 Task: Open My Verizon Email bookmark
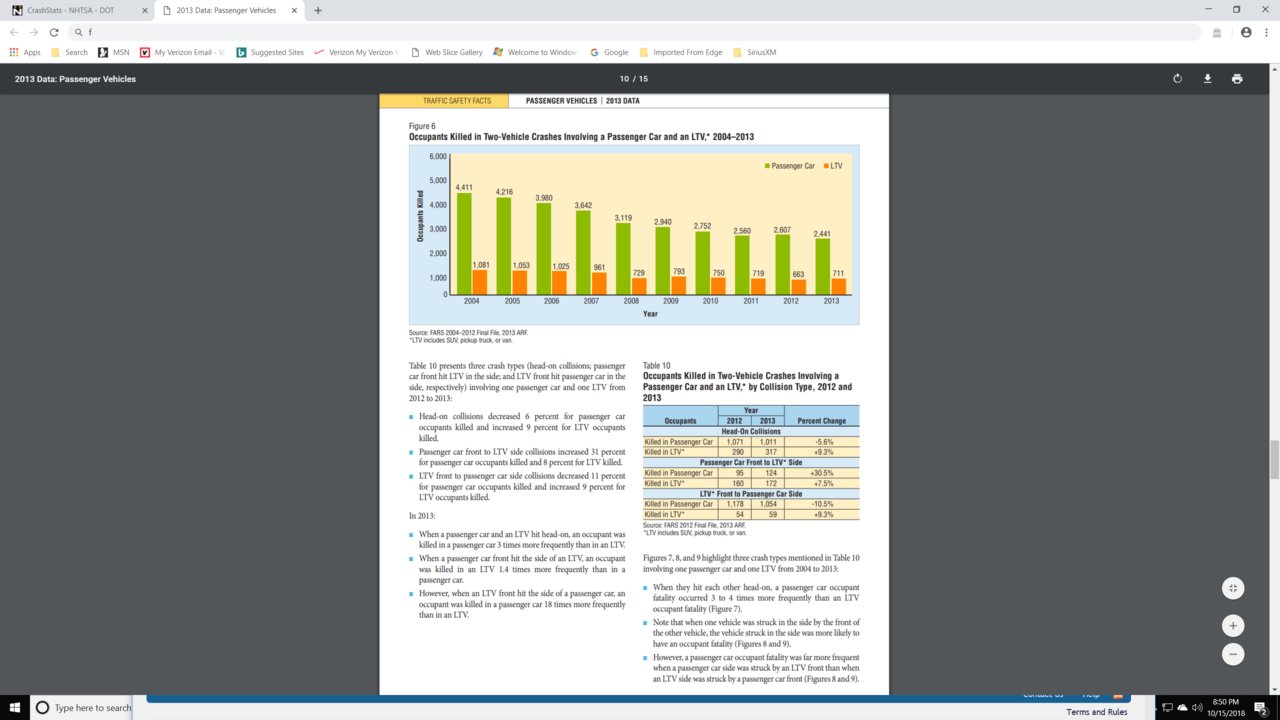184,52
